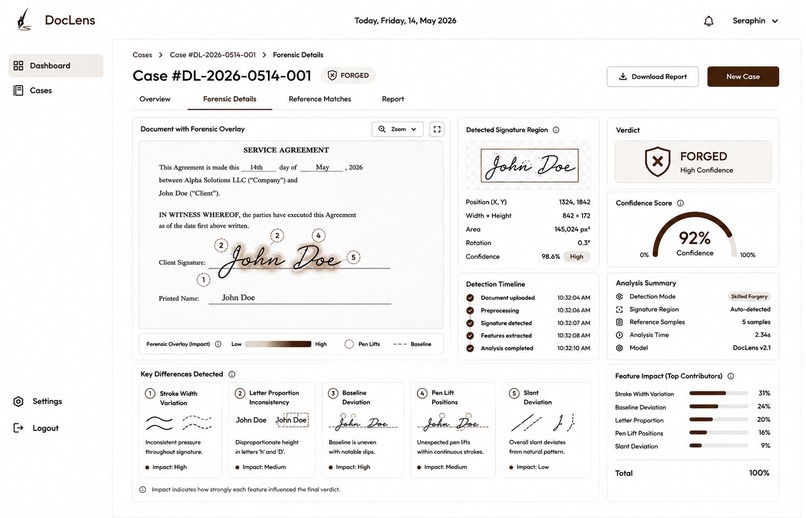Click the Skilled Forgery tag

coord(749,297)
